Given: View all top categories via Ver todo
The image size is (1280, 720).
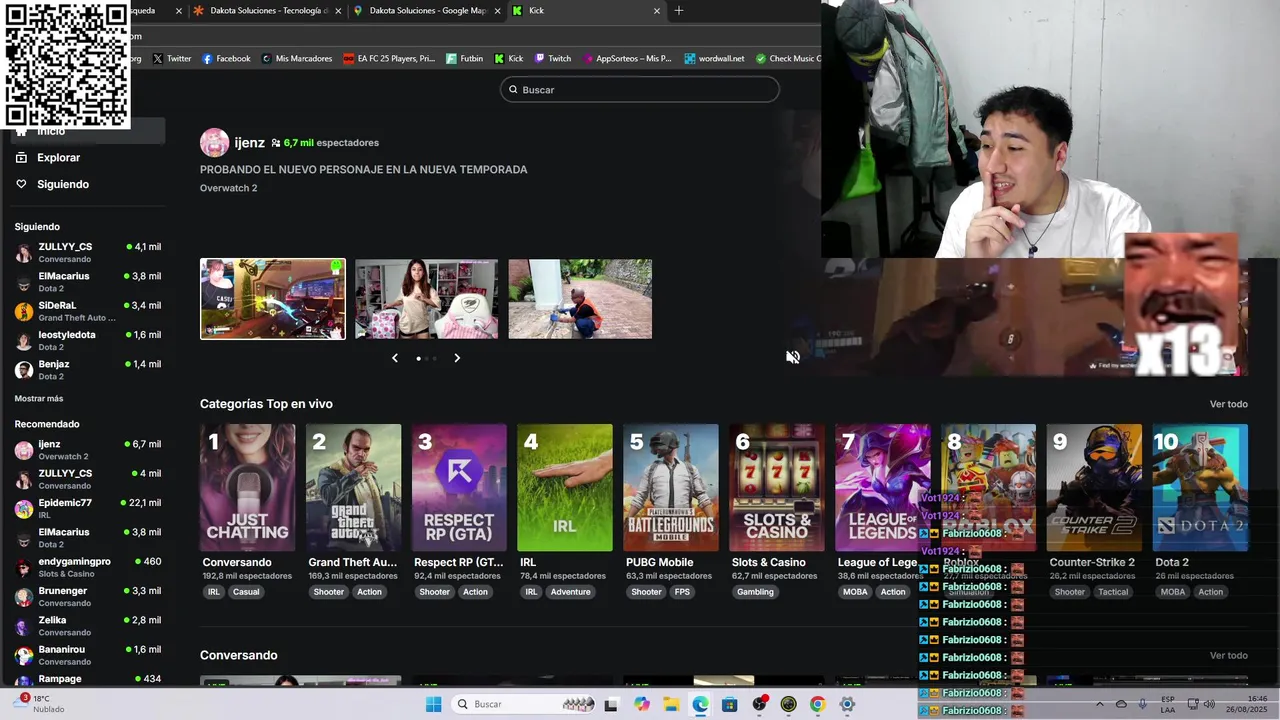Looking at the screenshot, I should (1228, 404).
